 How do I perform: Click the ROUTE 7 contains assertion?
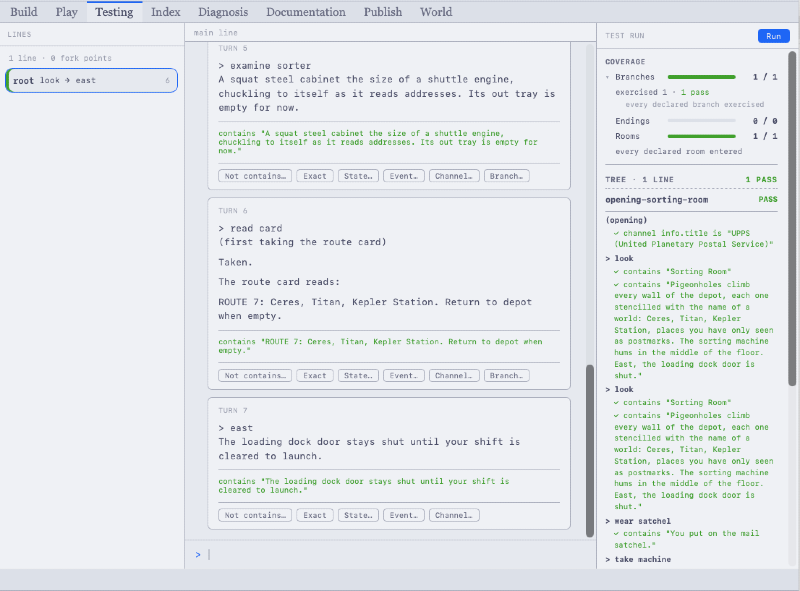pos(380,346)
